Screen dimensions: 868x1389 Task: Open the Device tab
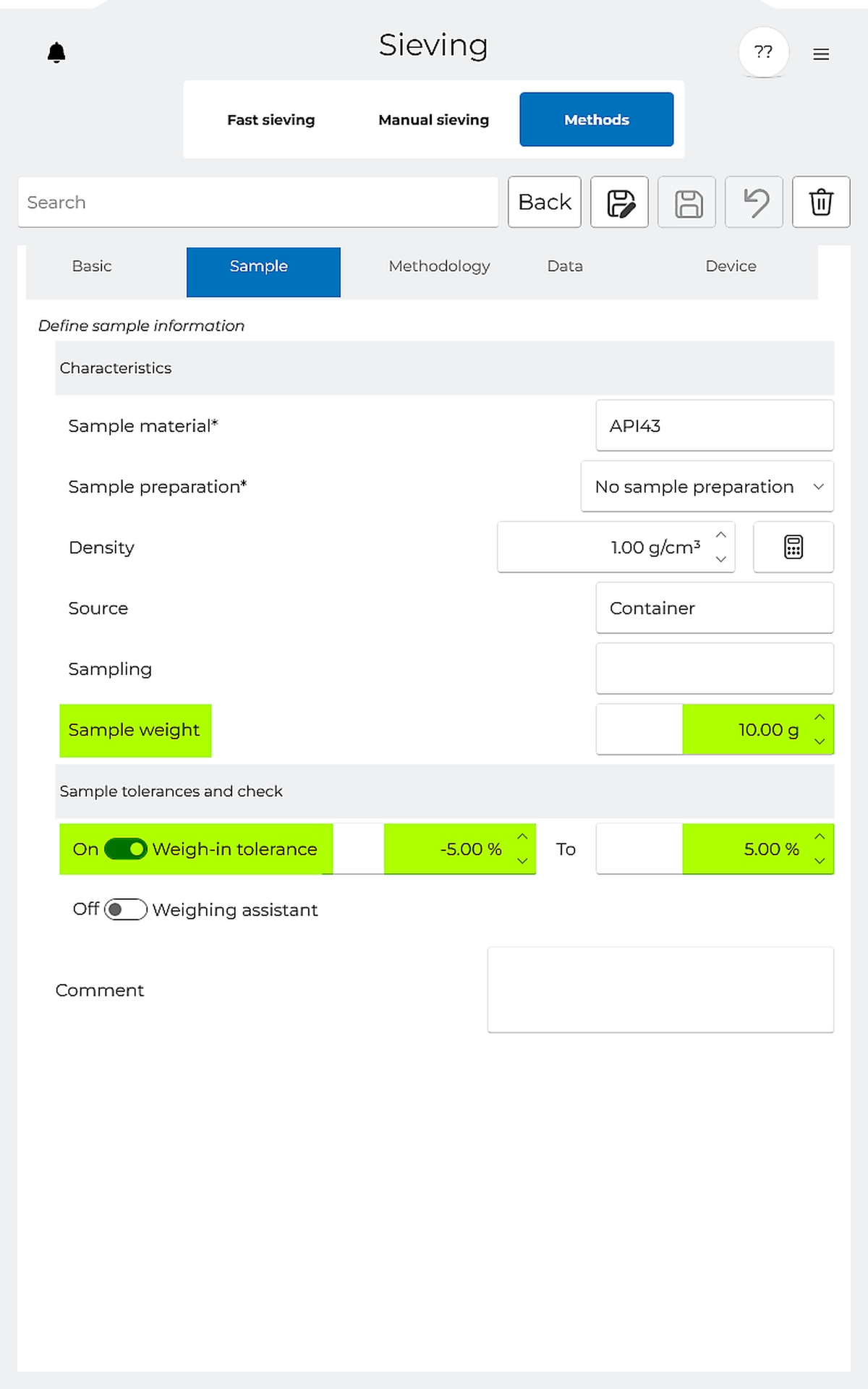pyautogui.click(x=731, y=266)
